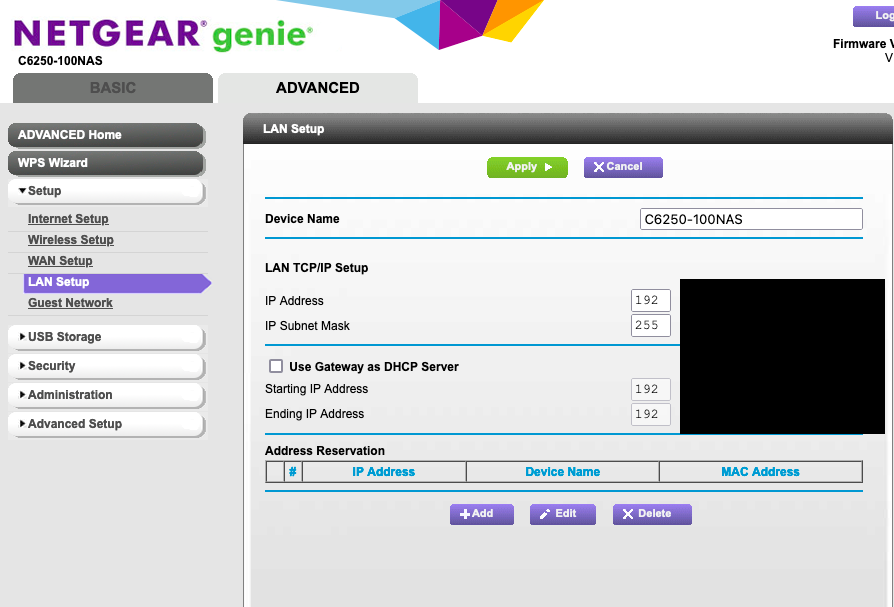This screenshot has height=607, width=894.
Task: Expand the USB Storage section
Action: [106, 337]
